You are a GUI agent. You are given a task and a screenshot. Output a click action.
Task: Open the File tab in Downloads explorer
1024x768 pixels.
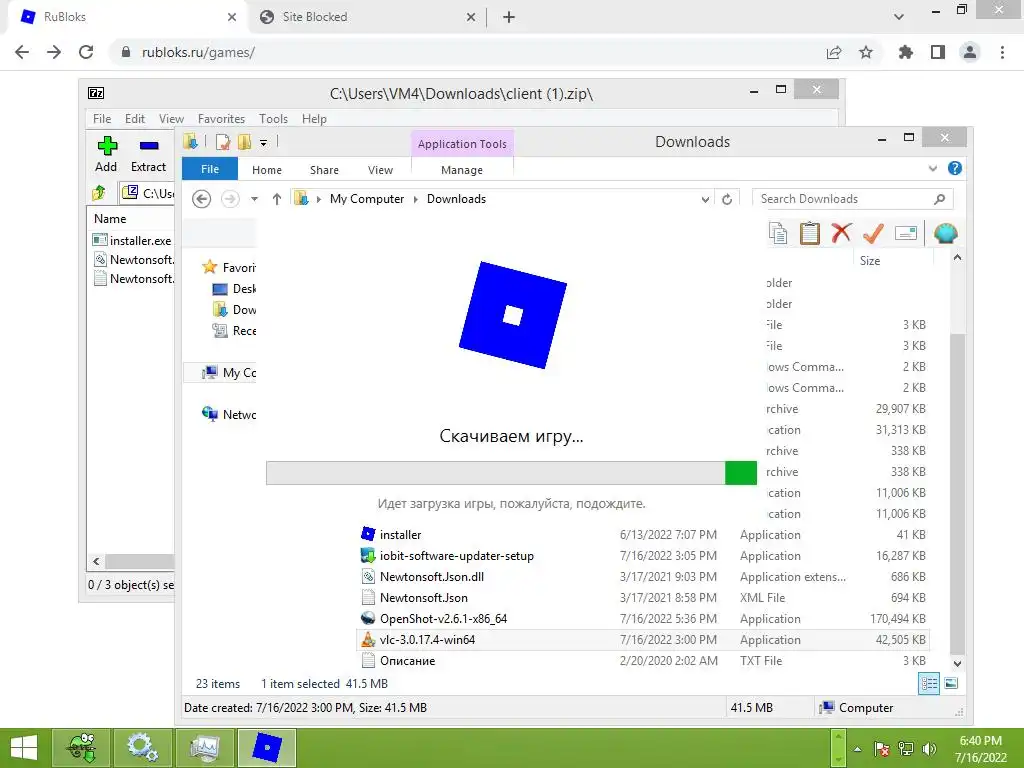pos(210,169)
